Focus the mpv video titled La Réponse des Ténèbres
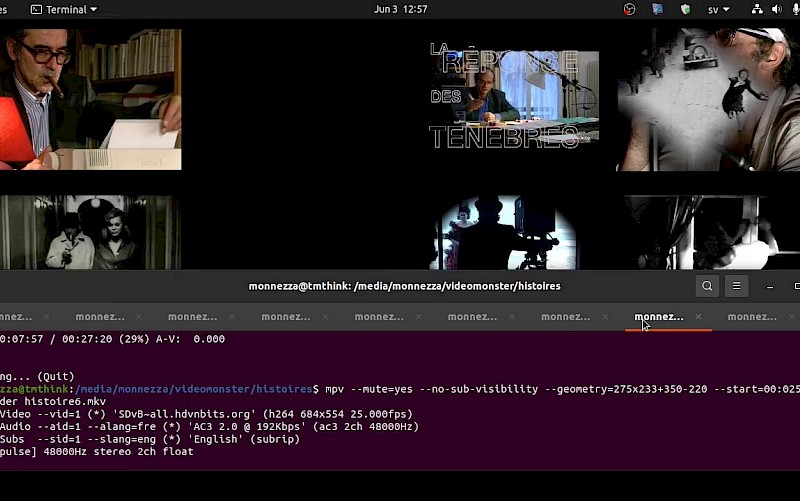Viewport: 800px width, 501px height. click(x=514, y=96)
